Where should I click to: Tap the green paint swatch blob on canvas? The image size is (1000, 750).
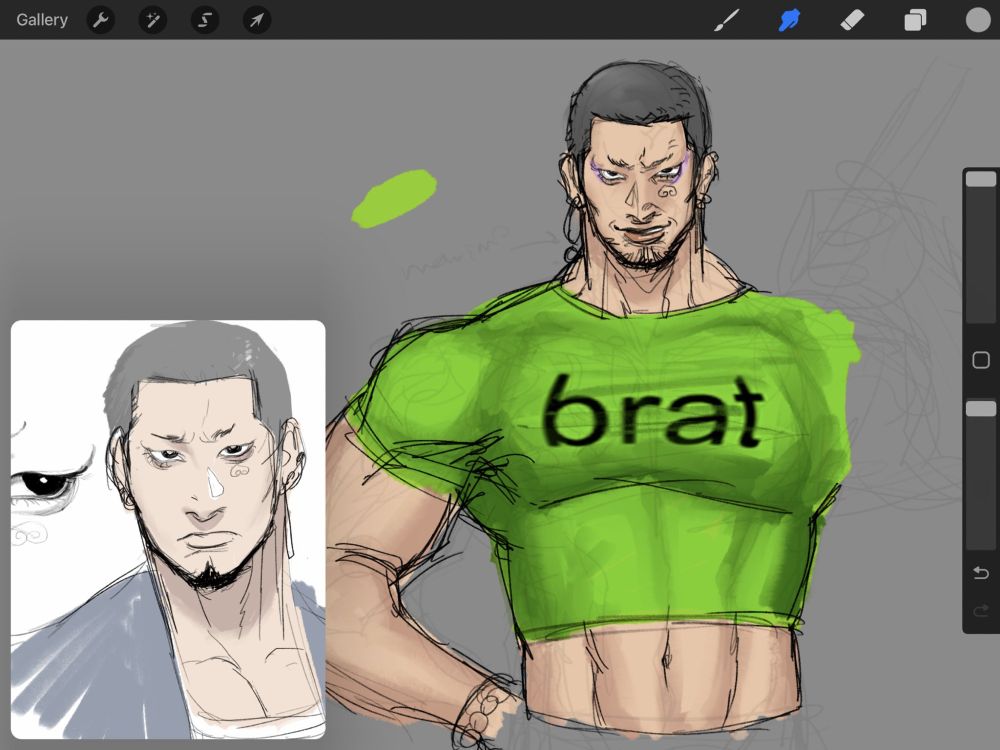coord(394,198)
